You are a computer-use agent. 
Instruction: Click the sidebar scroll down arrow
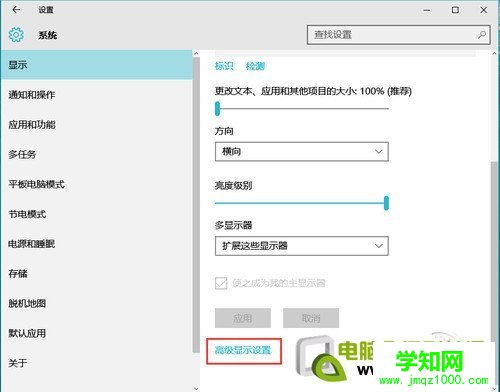196,389
